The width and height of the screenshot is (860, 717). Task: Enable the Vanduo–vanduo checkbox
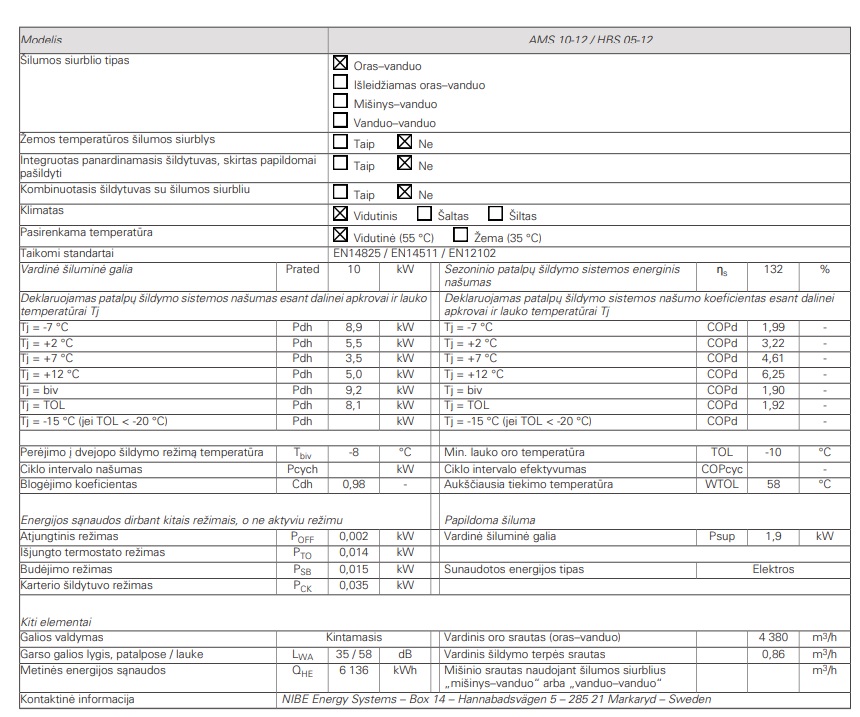340,121
